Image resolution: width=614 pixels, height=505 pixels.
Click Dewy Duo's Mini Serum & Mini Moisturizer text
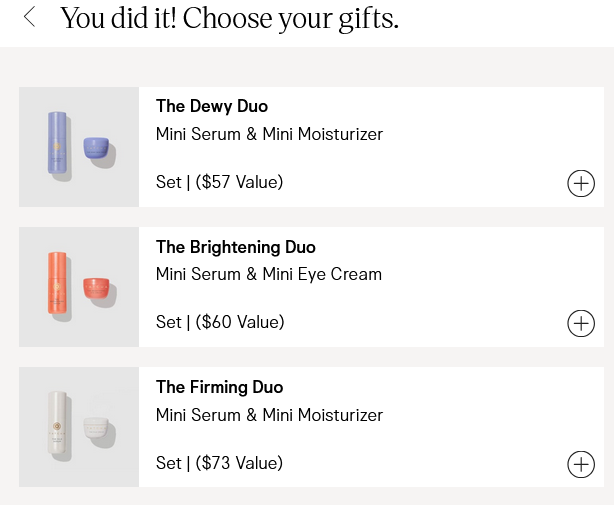[x=269, y=134]
